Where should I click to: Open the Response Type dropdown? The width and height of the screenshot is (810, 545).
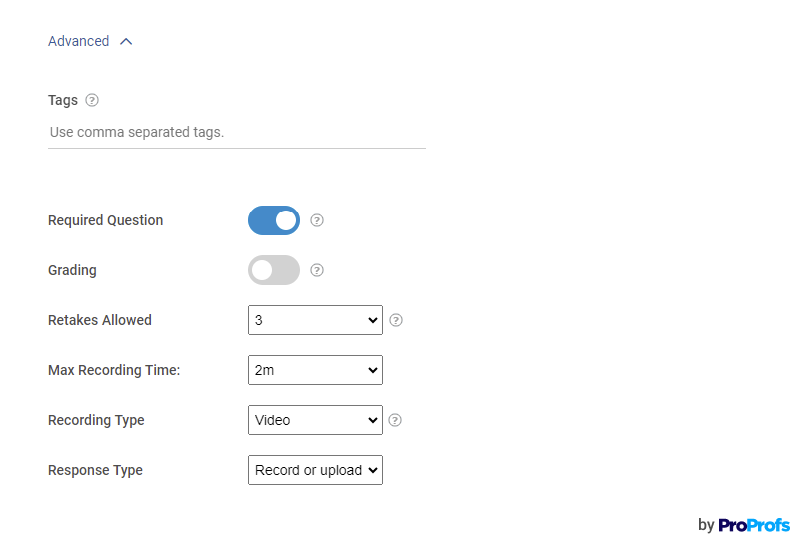[315, 470]
